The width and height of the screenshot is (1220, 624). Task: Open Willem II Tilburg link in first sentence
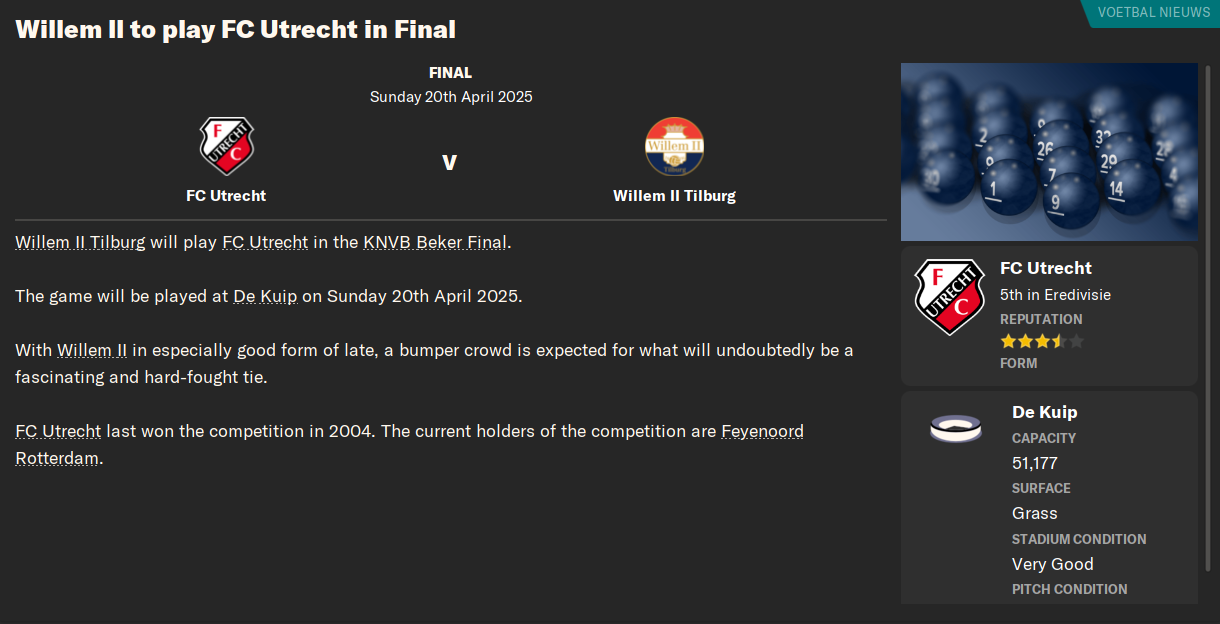pyautogui.click(x=80, y=242)
